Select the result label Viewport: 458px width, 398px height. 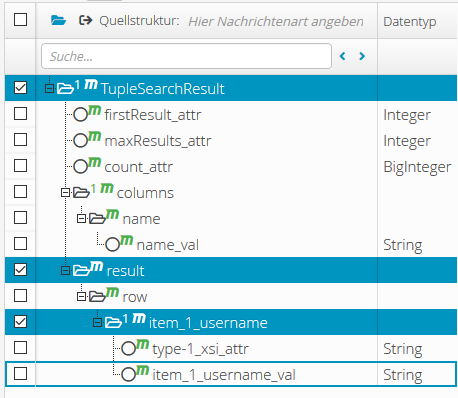tap(125, 271)
